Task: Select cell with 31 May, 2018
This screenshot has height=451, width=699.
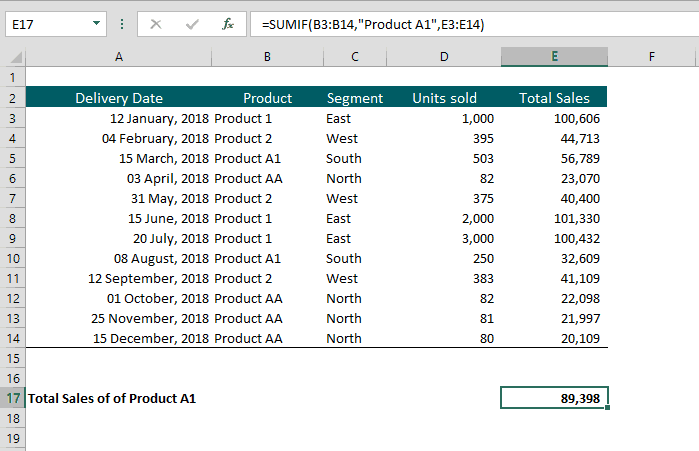Action: click(x=119, y=198)
